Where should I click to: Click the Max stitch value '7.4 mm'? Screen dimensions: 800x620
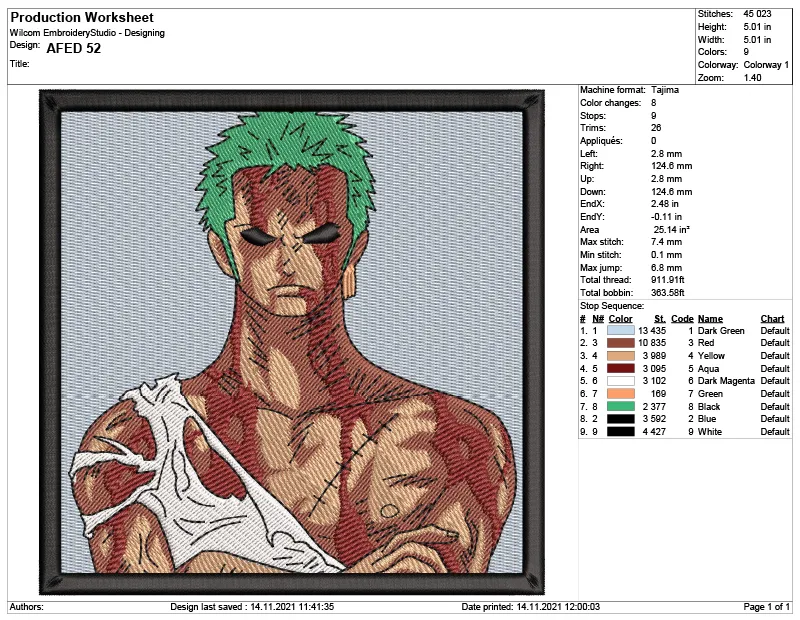(666, 242)
